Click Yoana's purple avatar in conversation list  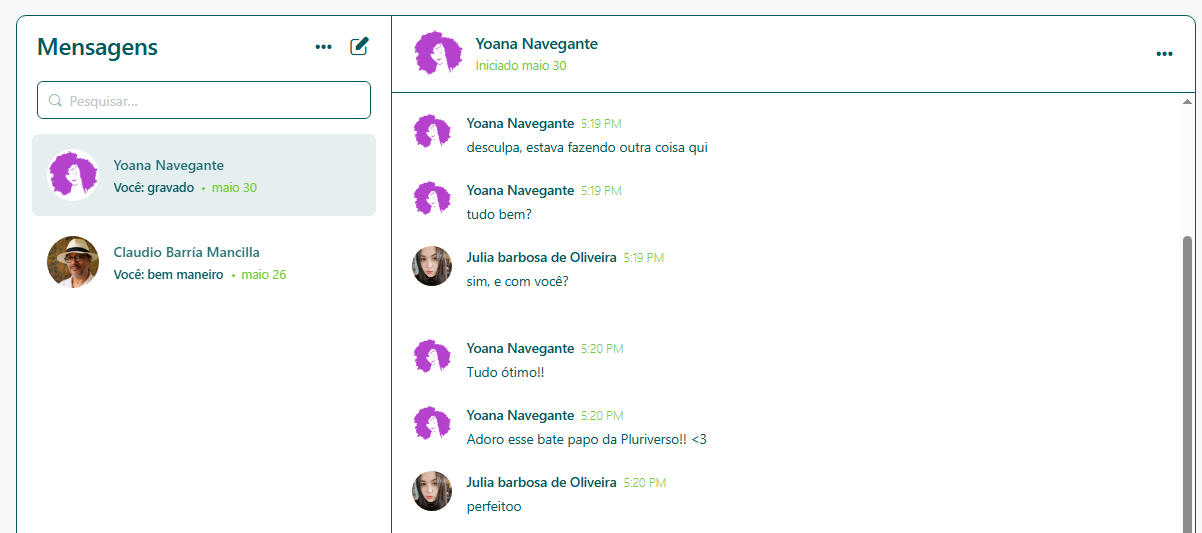tap(73, 176)
